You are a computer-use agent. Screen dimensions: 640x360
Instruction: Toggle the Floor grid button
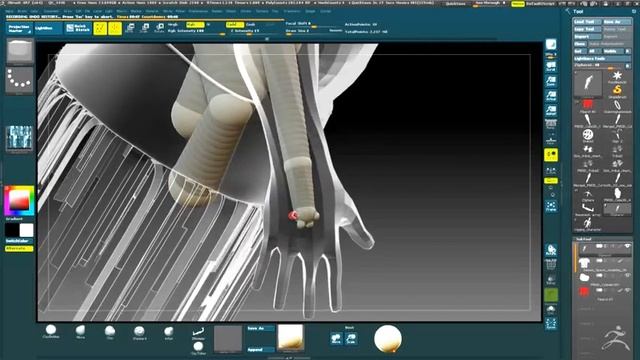pyautogui.click(x=551, y=139)
